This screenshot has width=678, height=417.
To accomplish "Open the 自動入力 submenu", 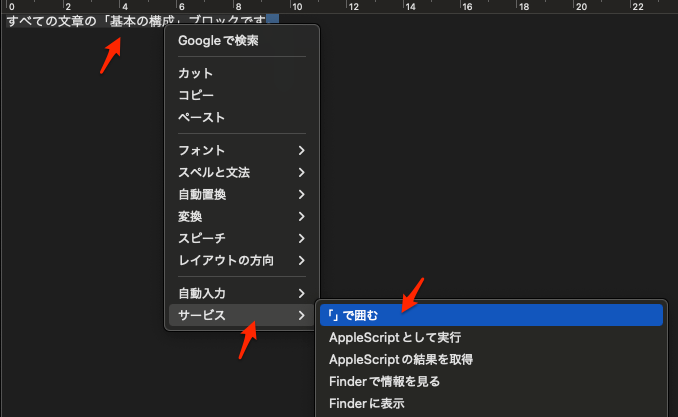I will coord(242,293).
